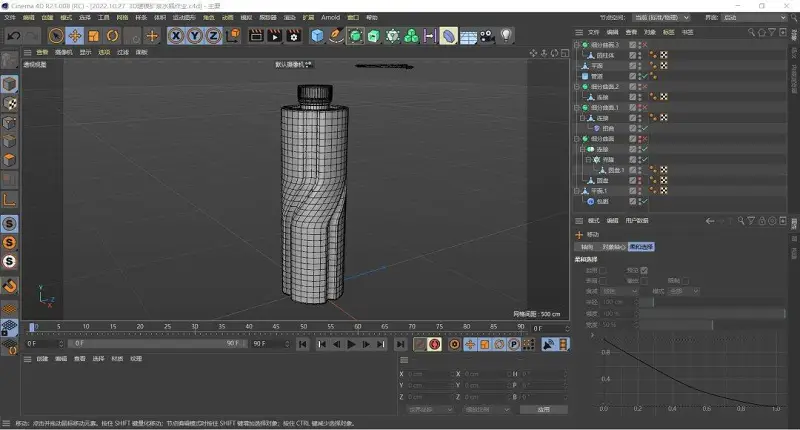Open the 衰减 falloff dropdown

tap(619, 291)
